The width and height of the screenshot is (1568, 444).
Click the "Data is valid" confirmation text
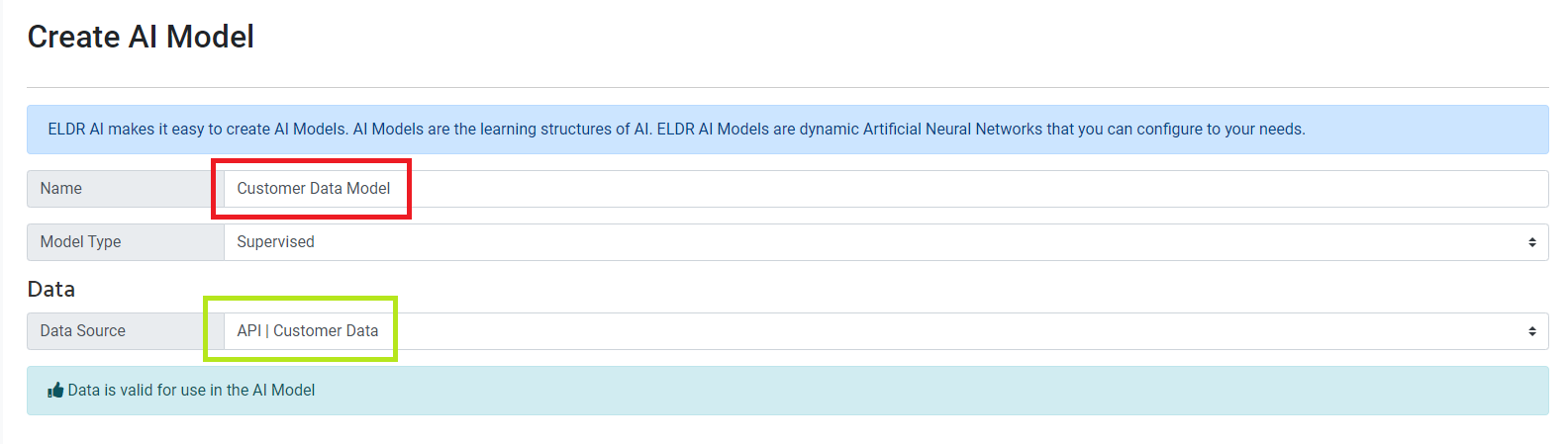pos(191,391)
